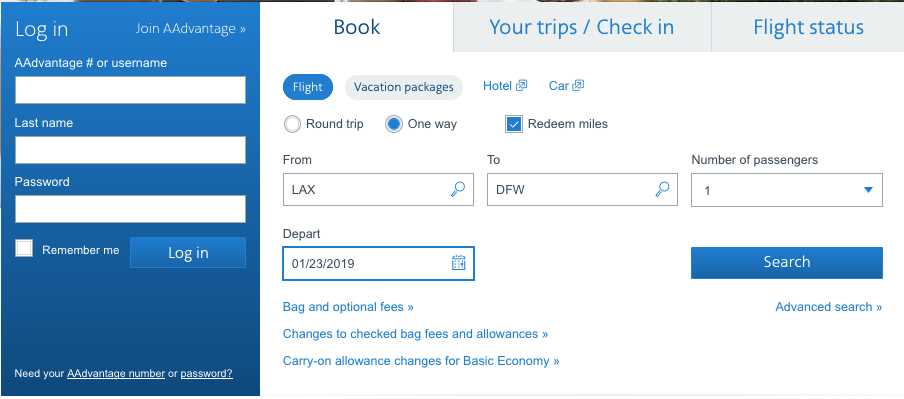Image resolution: width=904 pixels, height=399 pixels.
Task: Open the Flight status tab
Action: (808, 28)
